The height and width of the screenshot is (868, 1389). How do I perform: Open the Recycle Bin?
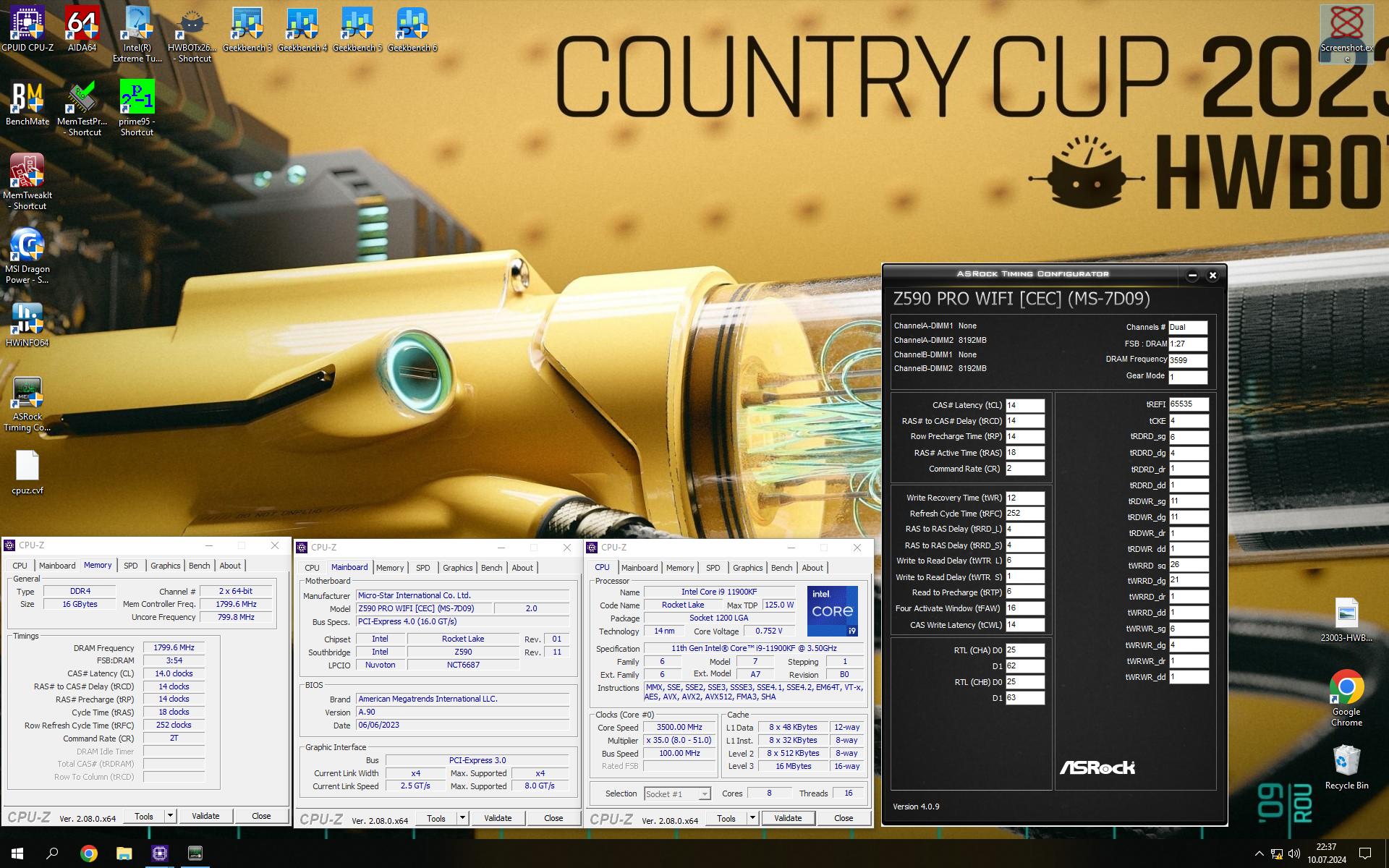coord(1346,767)
